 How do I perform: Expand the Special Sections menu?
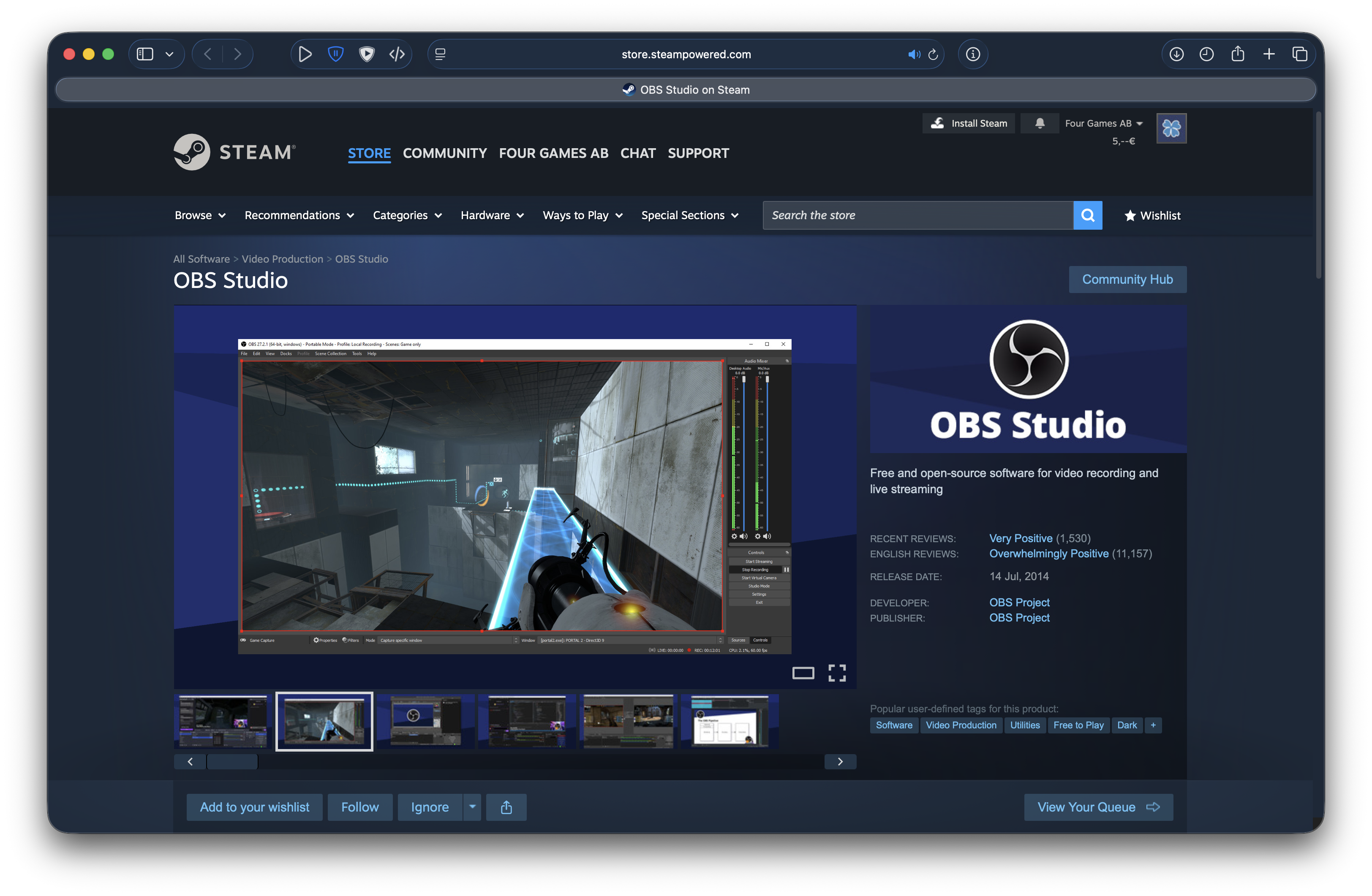click(x=690, y=215)
